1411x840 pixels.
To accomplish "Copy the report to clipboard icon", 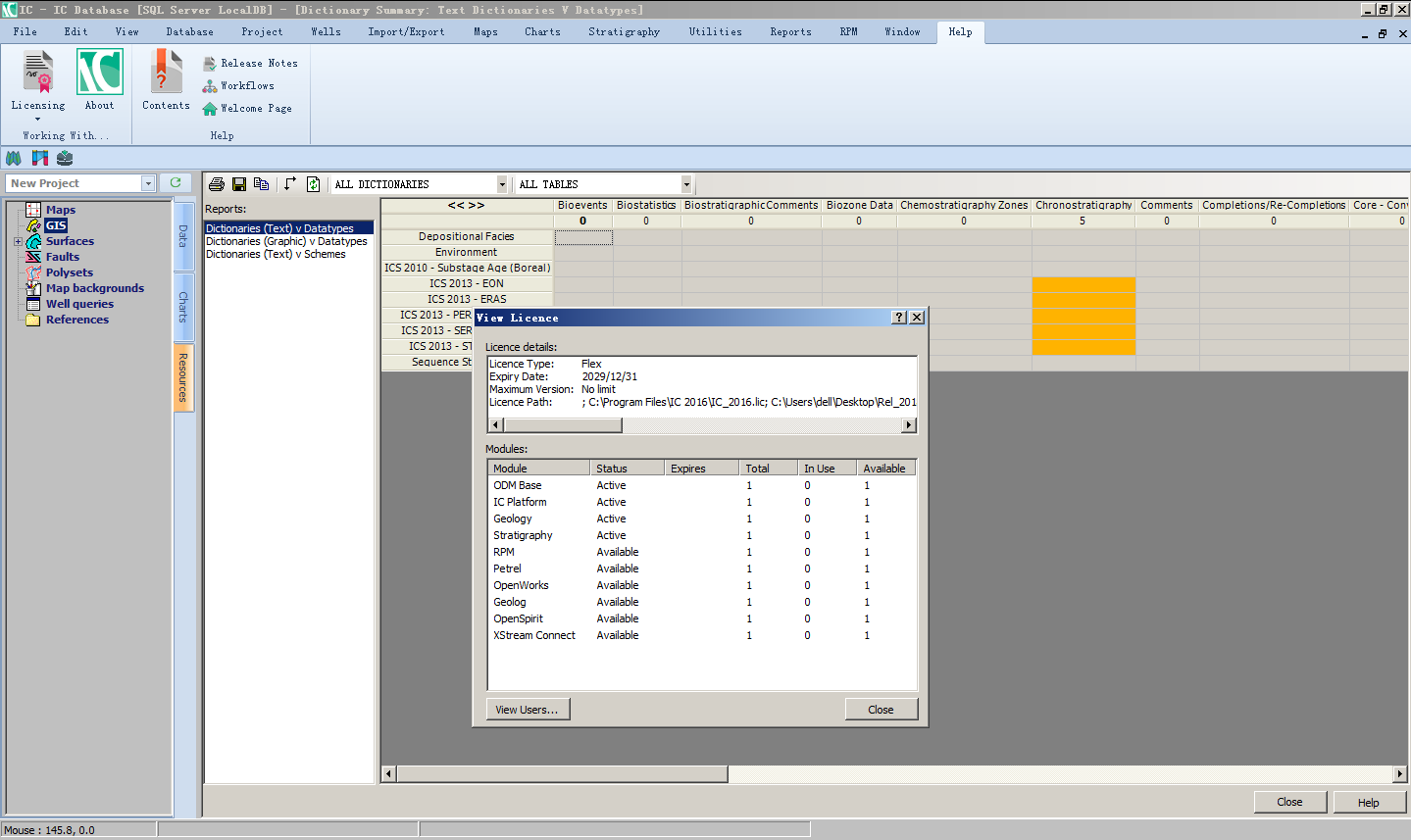I will click(x=261, y=184).
